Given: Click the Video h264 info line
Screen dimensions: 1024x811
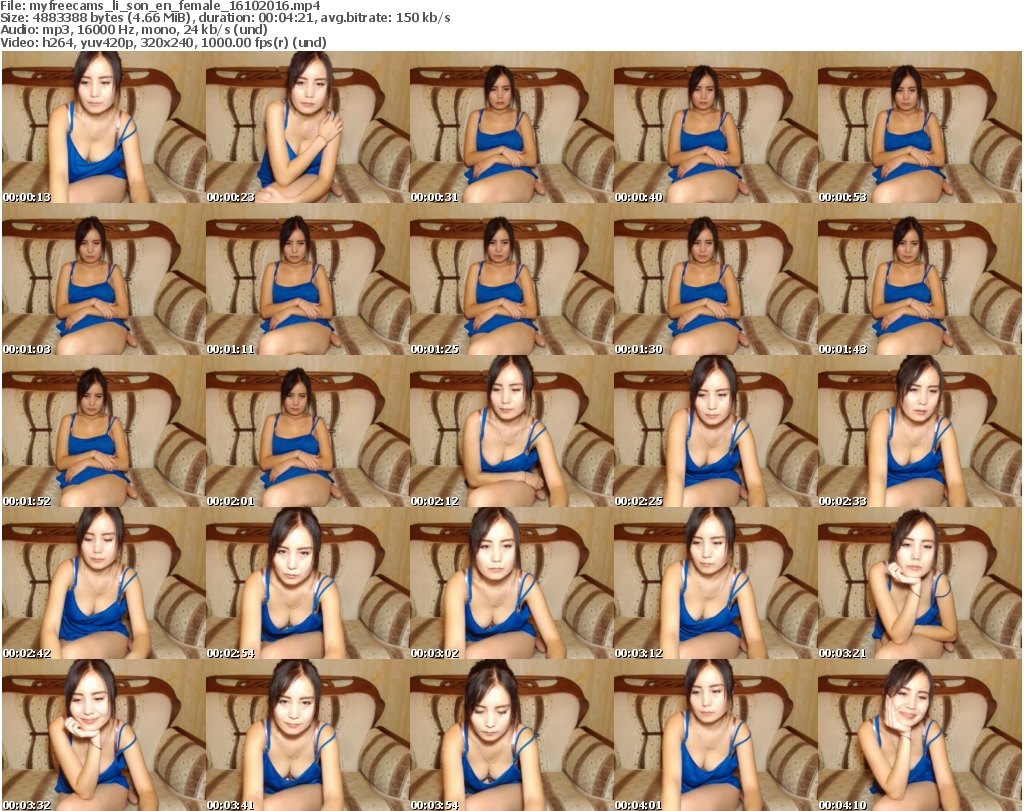Looking at the screenshot, I should pos(163,42).
